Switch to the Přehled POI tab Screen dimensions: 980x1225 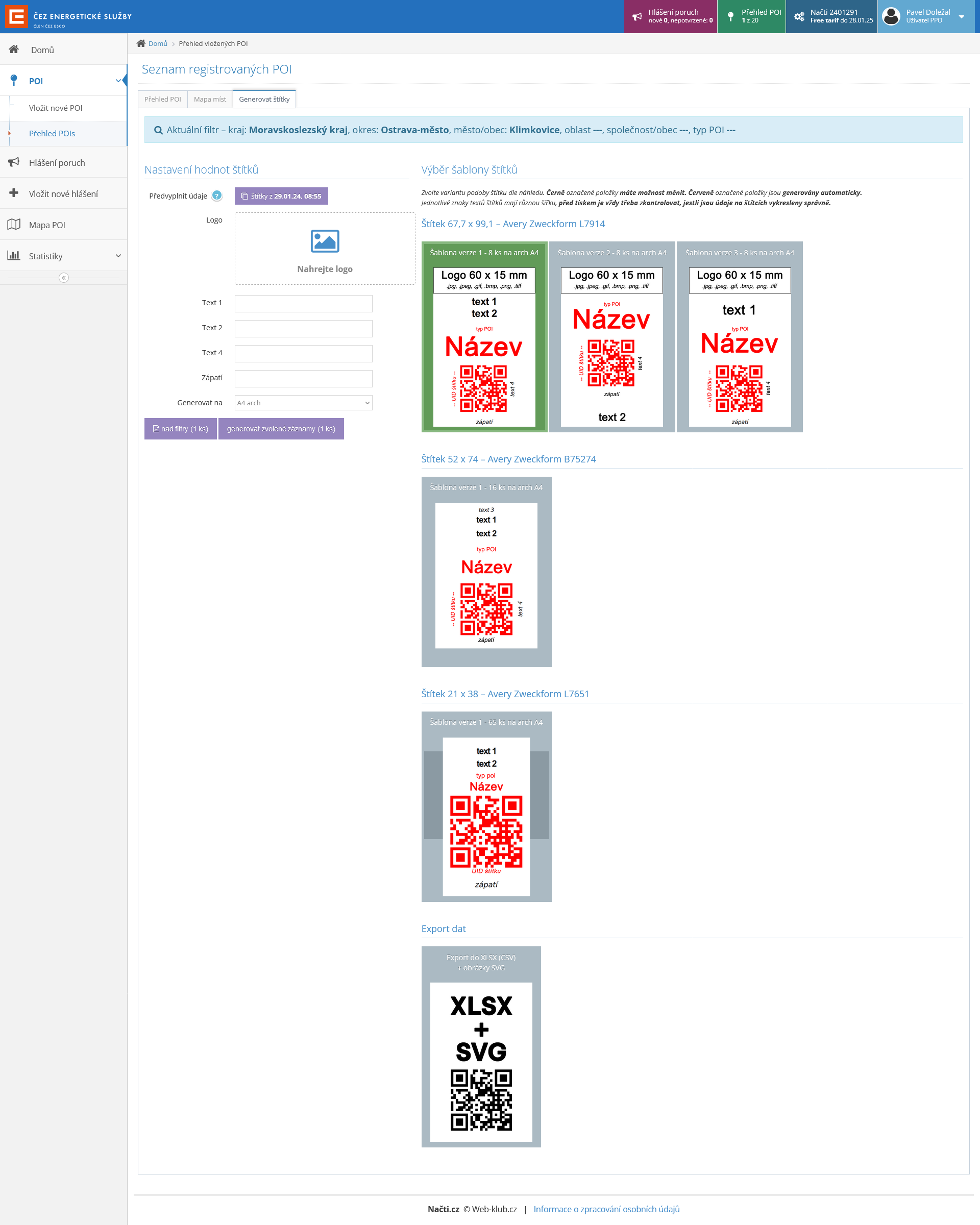[x=162, y=100]
